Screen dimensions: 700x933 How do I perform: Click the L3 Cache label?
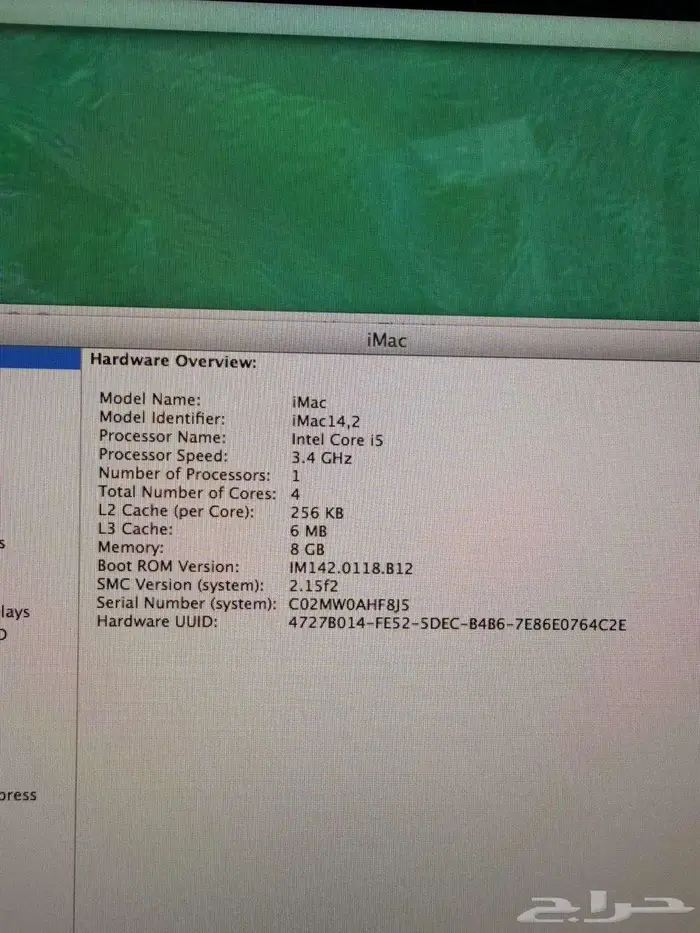pos(135,529)
